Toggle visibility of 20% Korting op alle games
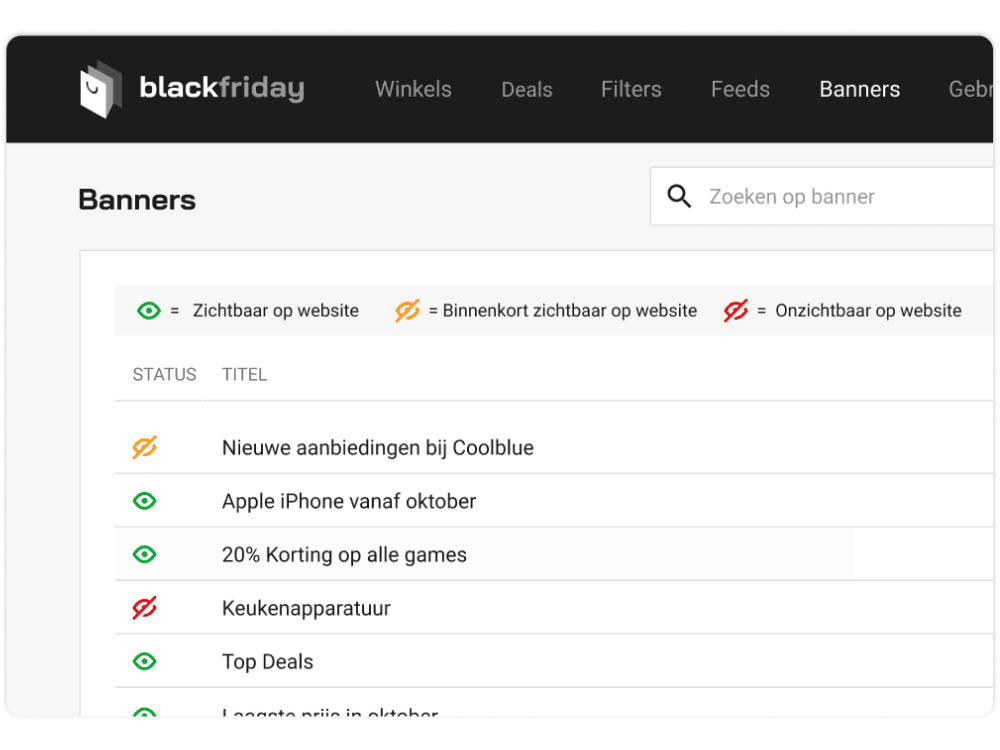Image resolution: width=1000 pixels, height=750 pixels. pos(145,554)
